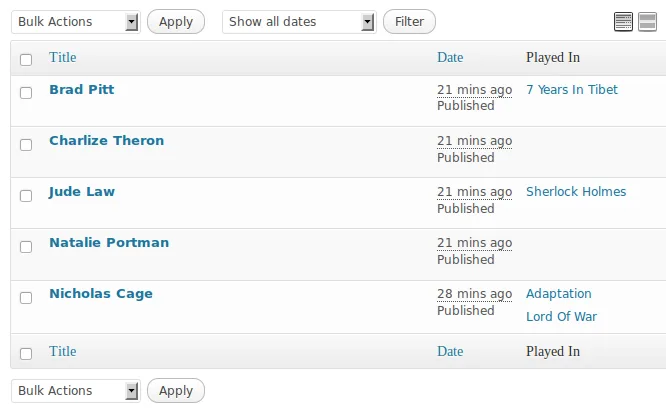This screenshot has width=666, height=413.
Task: Switch to excerpt view icon
Action: point(647,22)
